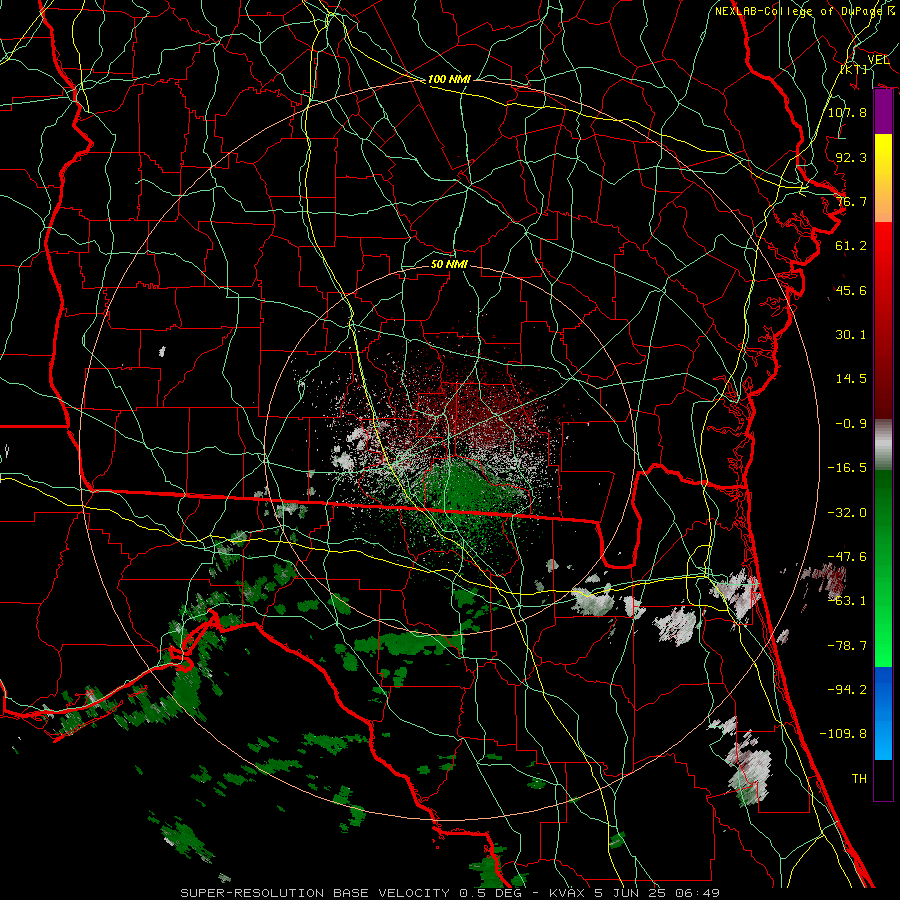Click the KVAX station identifier in caption
The height and width of the screenshot is (900, 900).
click(x=565, y=893)
